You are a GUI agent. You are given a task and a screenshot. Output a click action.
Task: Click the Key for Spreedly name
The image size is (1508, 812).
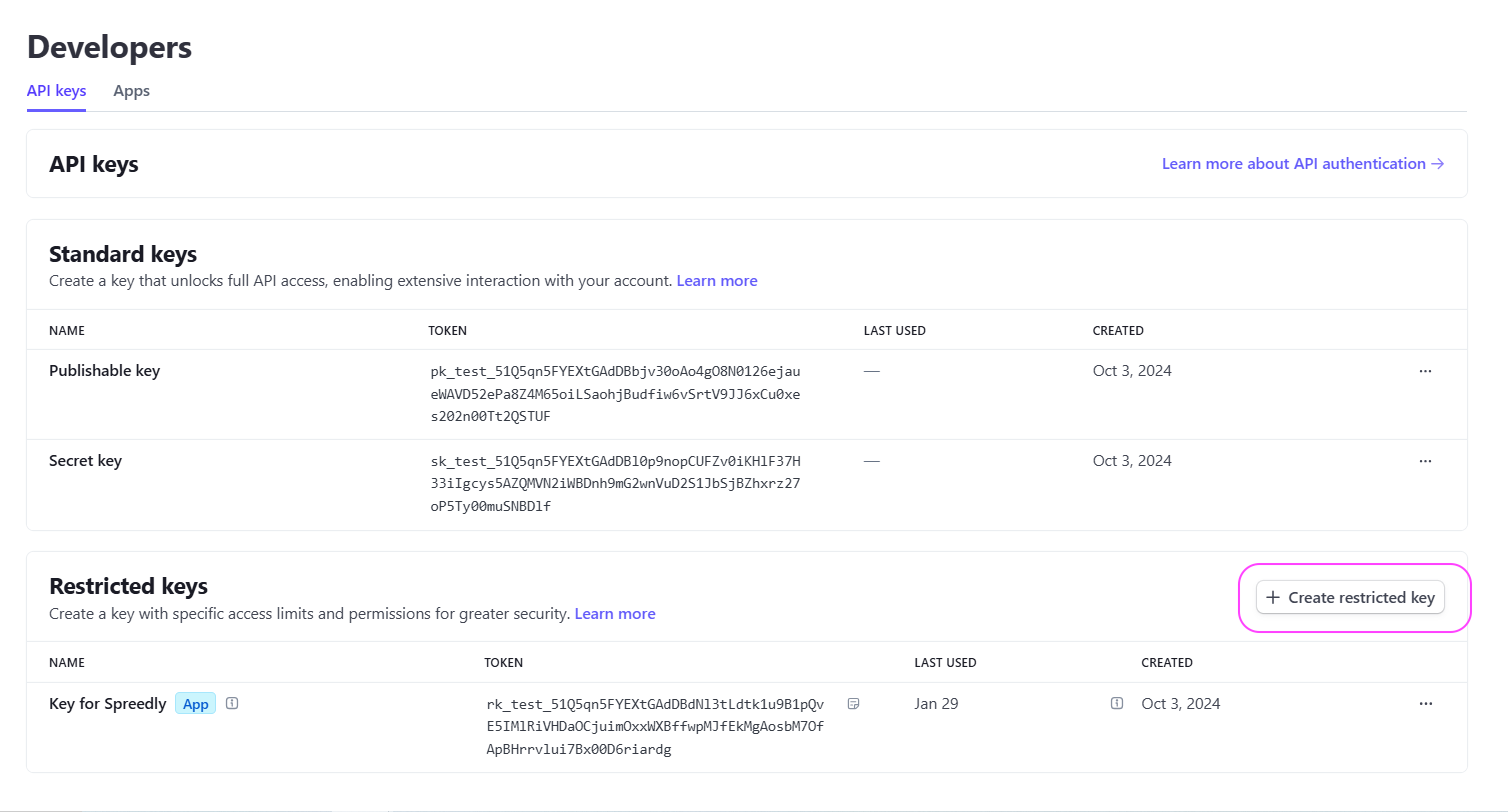coord(108,704)
